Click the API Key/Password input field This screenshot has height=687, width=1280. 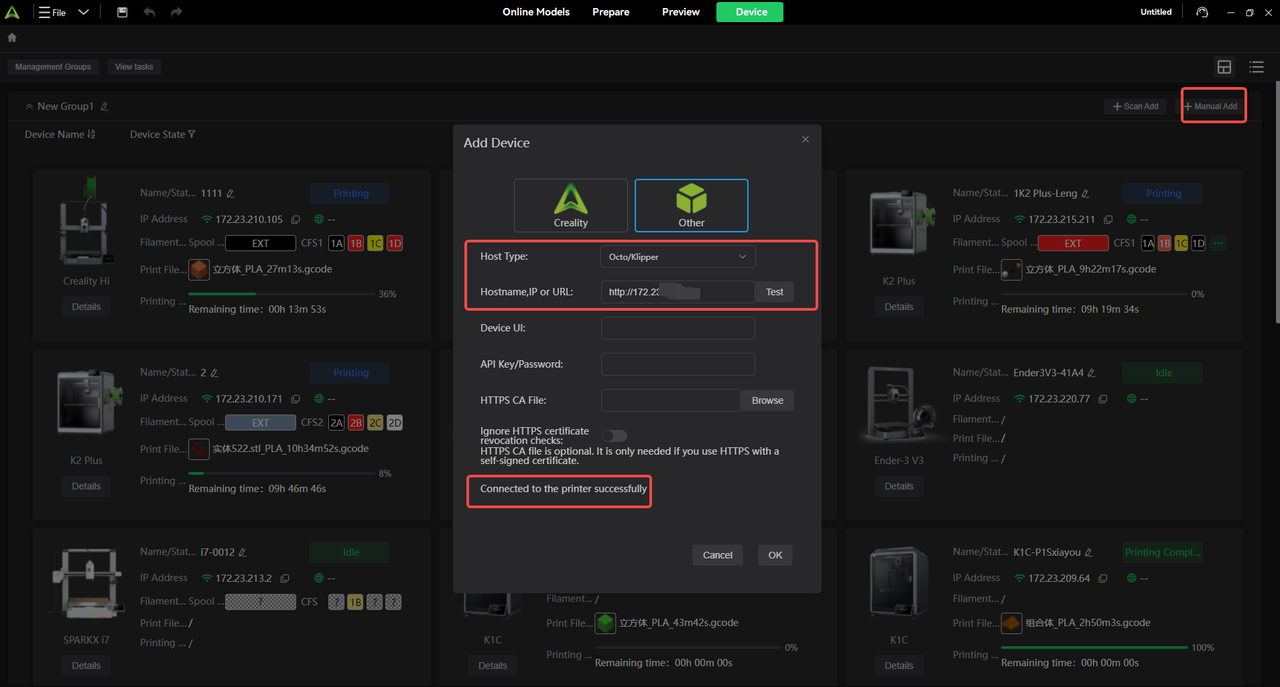(x=677, y=364)
